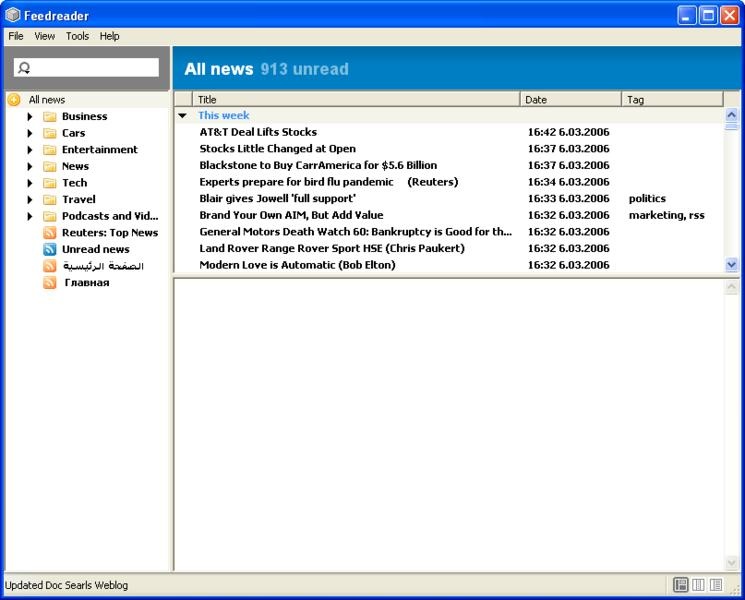Open the File menu
745x600 pixels.
(x=16, y=36)
